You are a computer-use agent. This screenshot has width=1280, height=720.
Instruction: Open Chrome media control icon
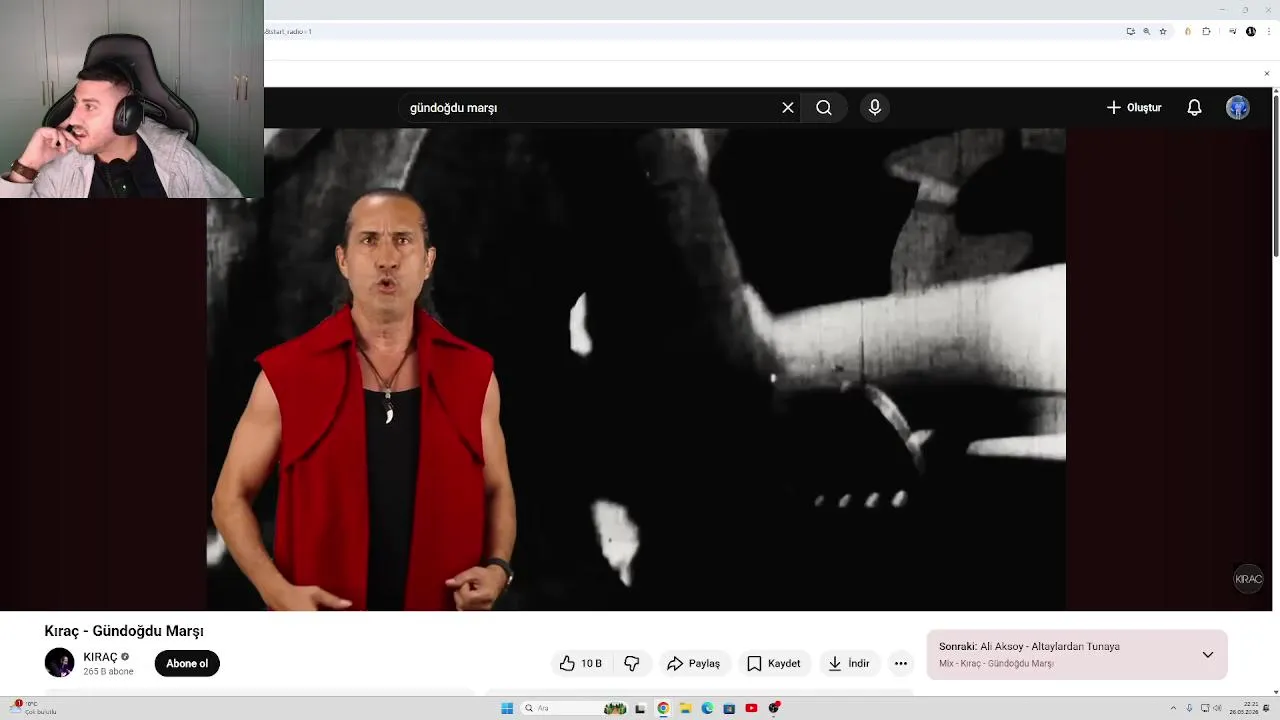1233,31
